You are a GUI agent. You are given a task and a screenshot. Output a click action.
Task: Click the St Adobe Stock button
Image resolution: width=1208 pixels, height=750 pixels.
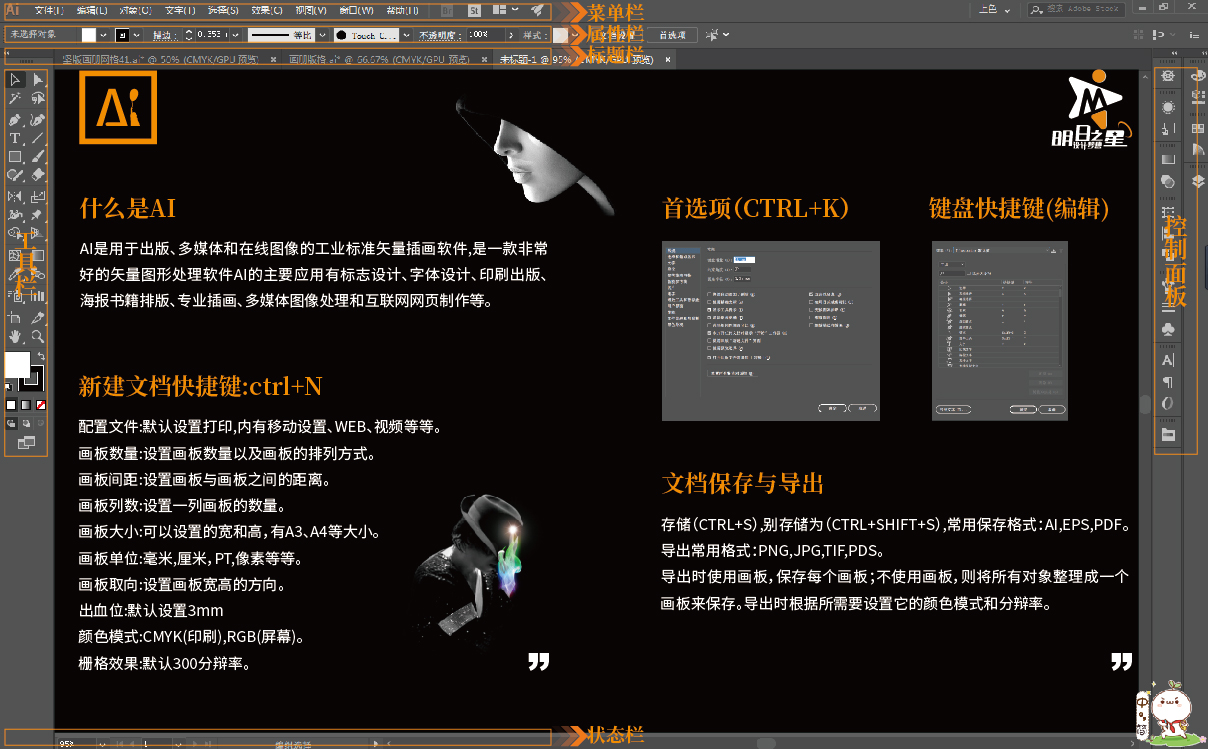pos(475,10)
